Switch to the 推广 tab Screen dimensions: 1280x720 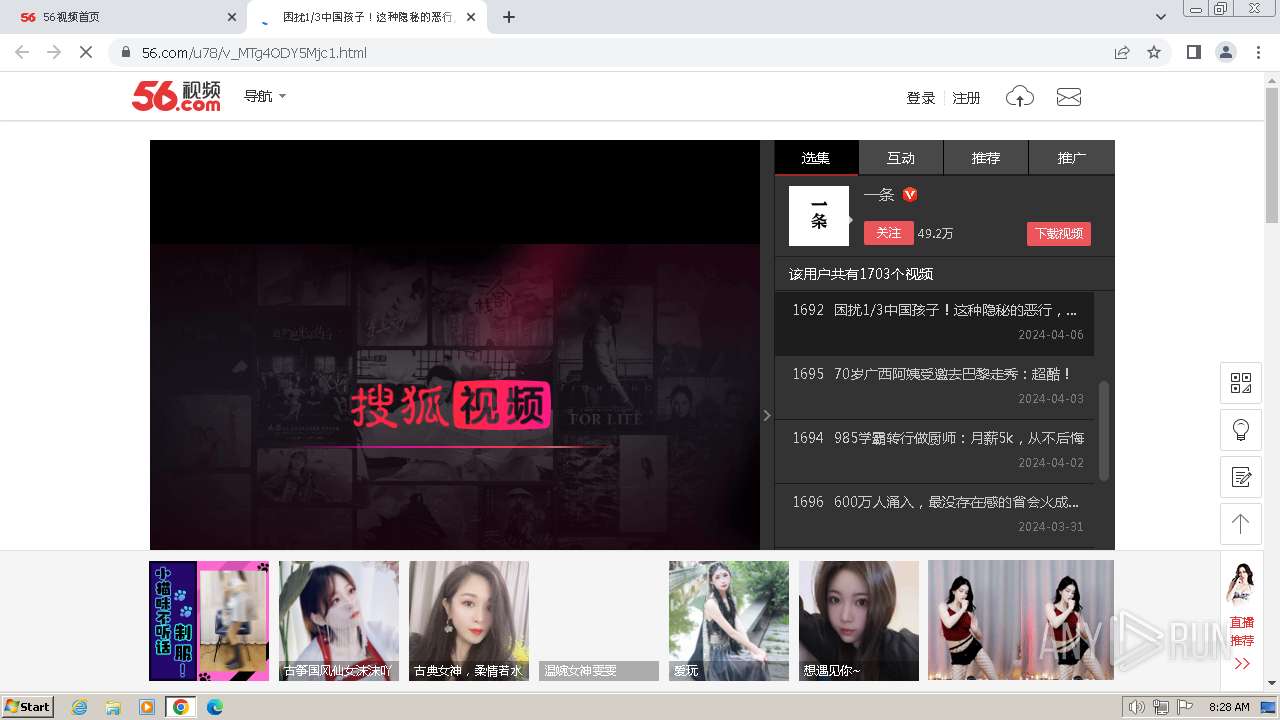point(1072,158)
